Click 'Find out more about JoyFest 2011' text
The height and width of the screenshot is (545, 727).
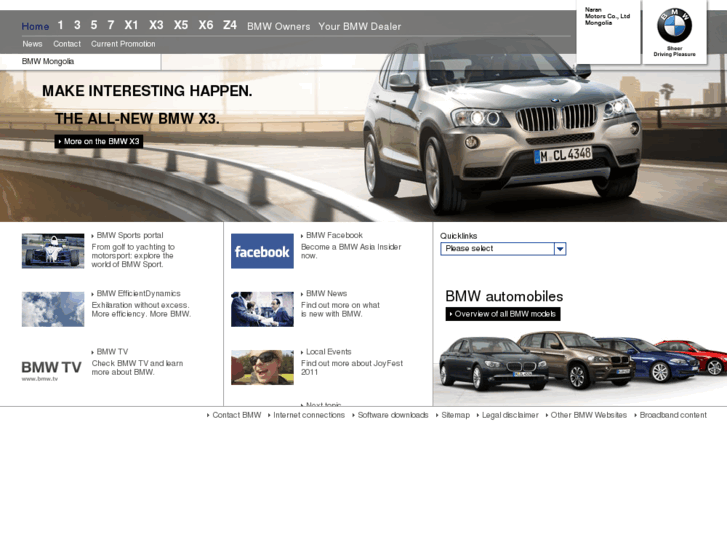[352, 368]
